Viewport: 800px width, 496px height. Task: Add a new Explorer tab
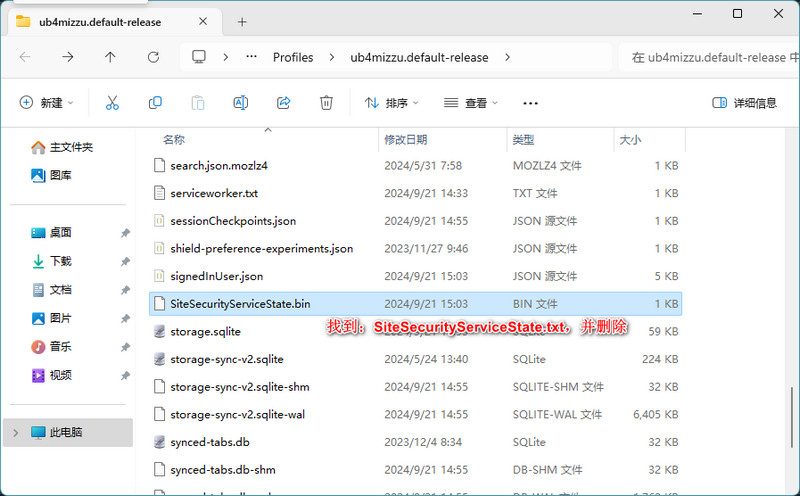(242, 22)
